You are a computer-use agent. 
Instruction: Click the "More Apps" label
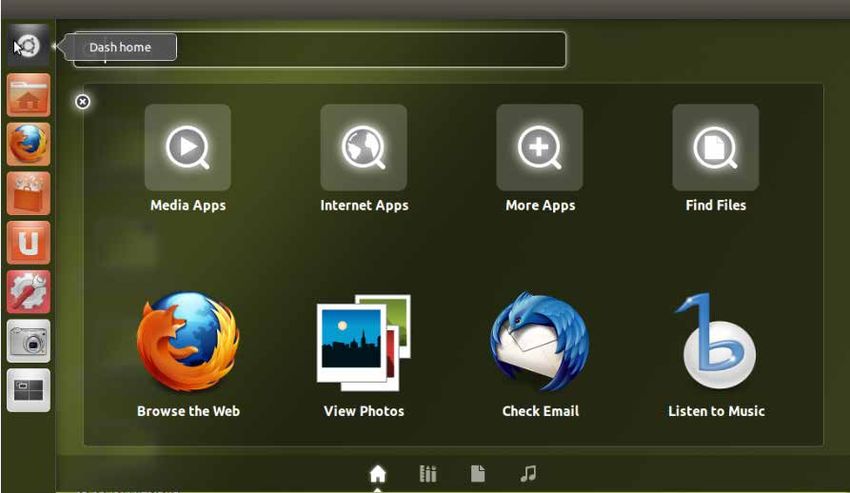tap(540, 206)
